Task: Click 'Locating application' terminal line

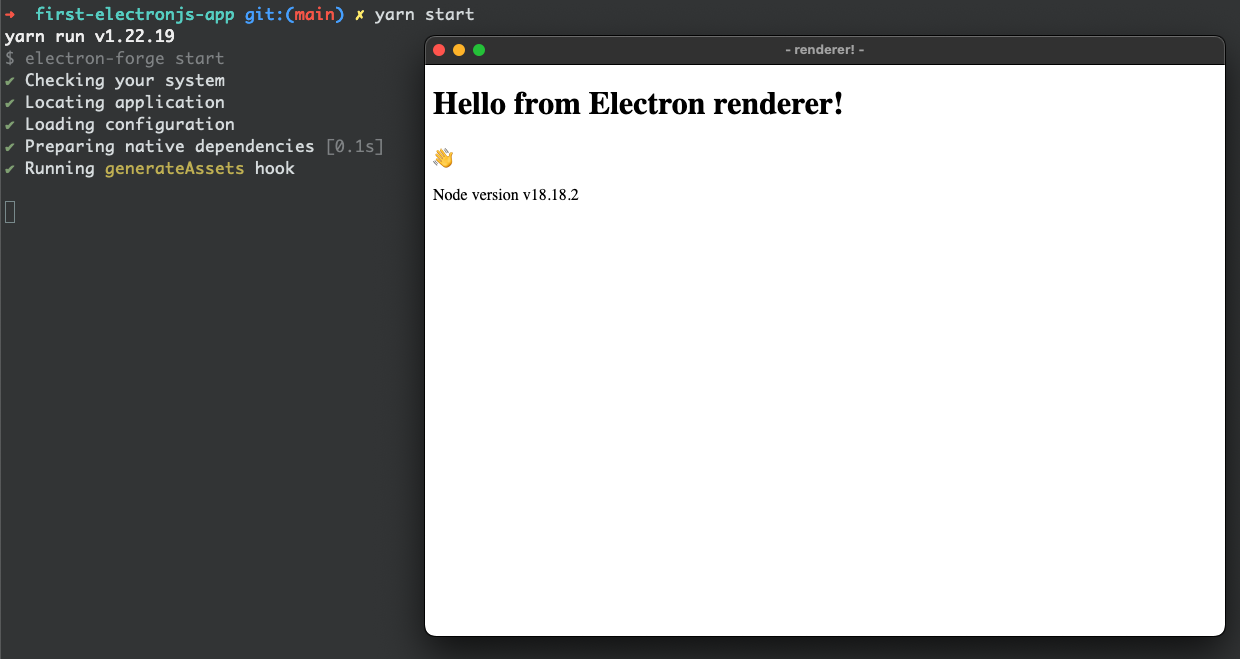Action: coord(125,102)
